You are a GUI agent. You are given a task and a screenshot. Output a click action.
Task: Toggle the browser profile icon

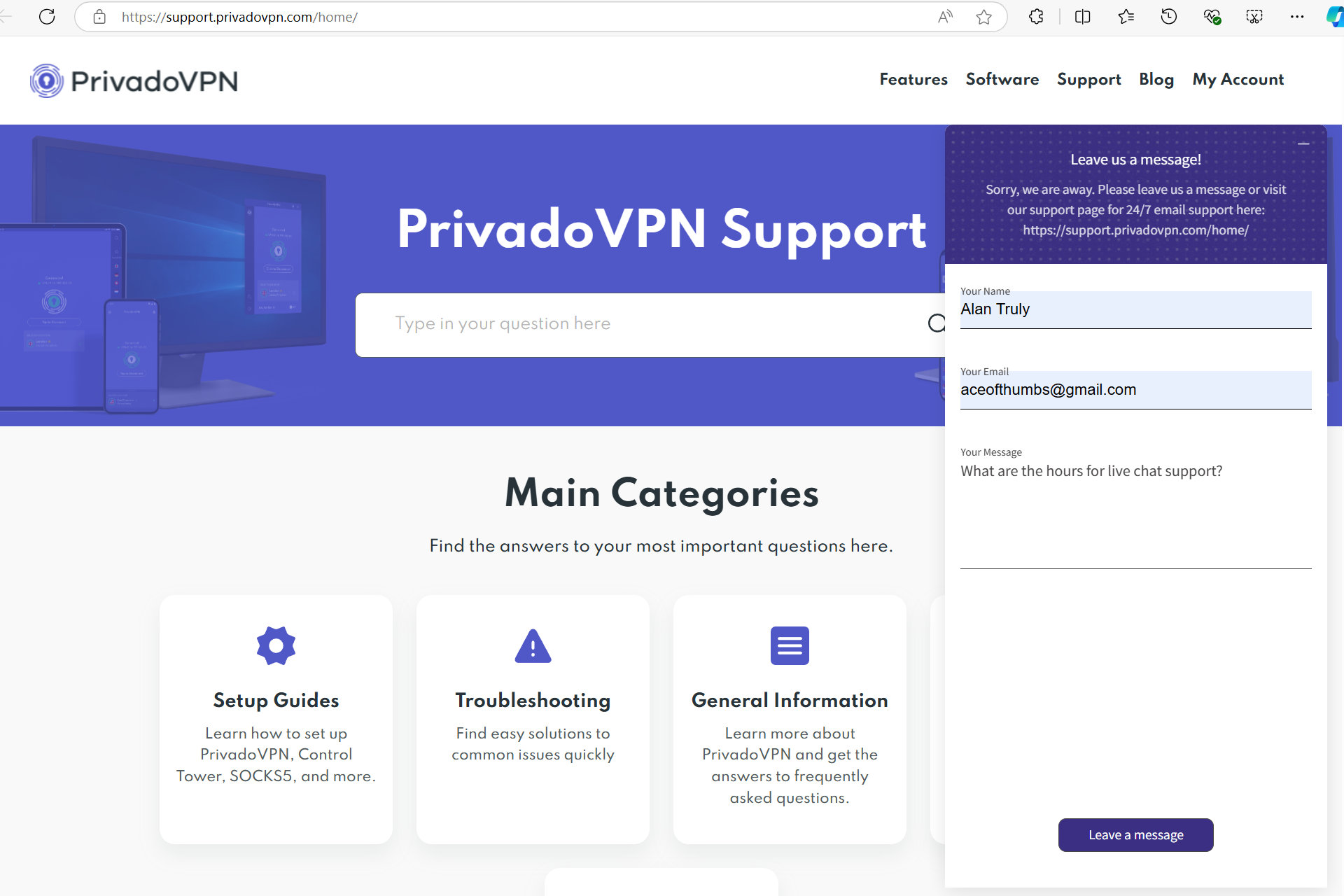tap(1336, 17)
